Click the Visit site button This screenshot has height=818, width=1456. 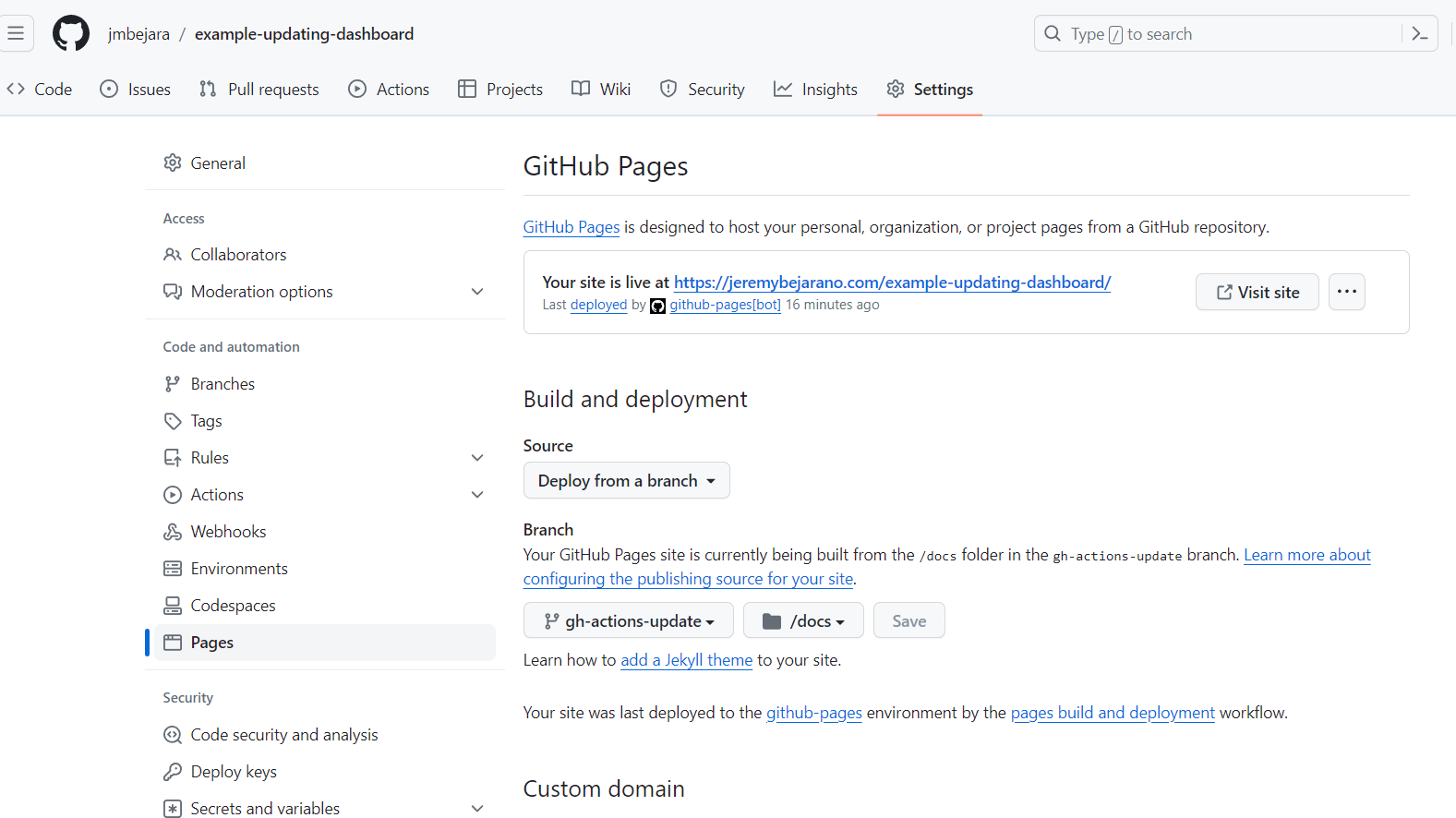click(x=1257, y=293)
